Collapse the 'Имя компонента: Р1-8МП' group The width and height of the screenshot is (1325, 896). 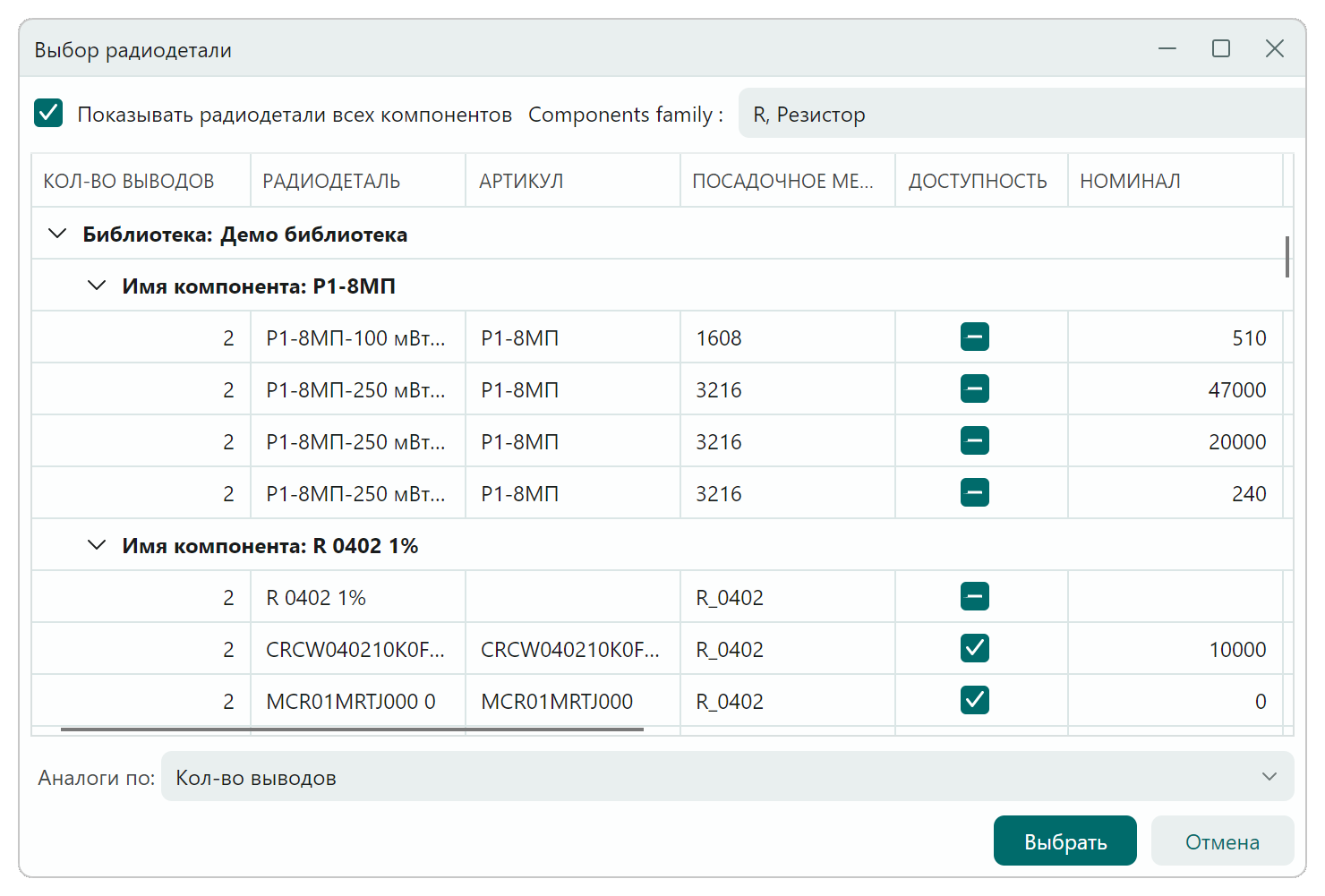[x=97, y=286]
